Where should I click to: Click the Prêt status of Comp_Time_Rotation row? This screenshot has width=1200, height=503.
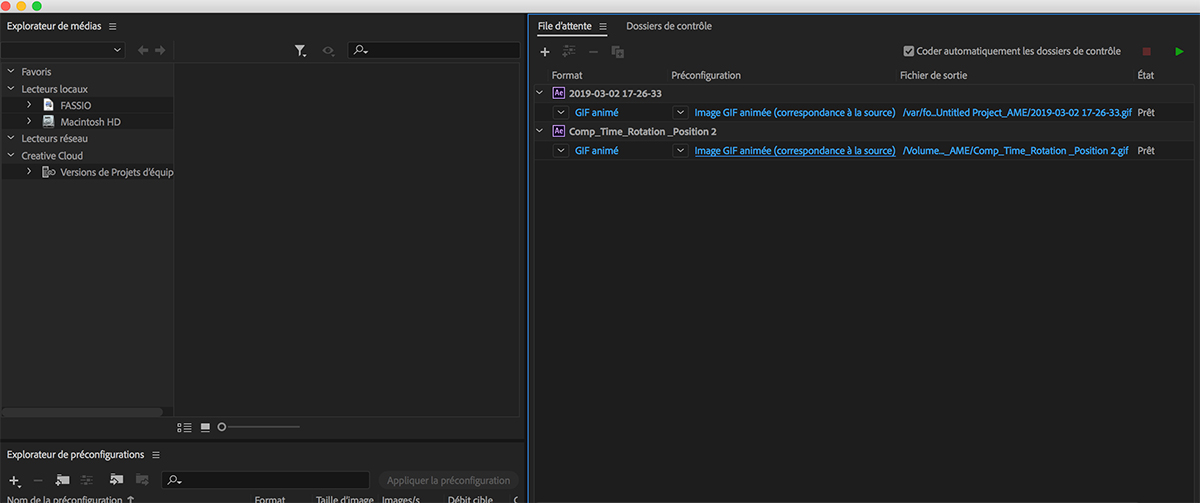1146,150
